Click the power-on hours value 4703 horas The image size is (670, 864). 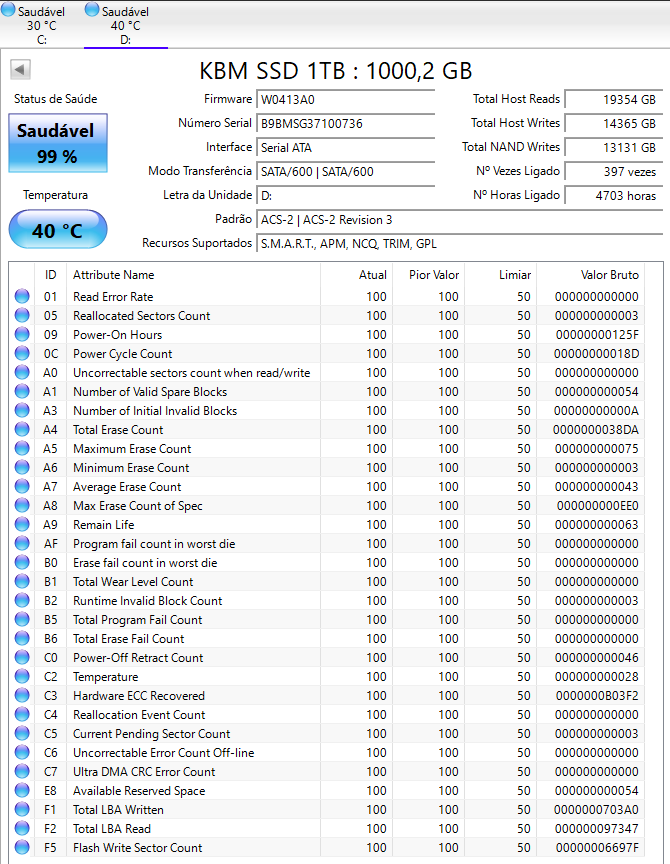pos(614,196)
